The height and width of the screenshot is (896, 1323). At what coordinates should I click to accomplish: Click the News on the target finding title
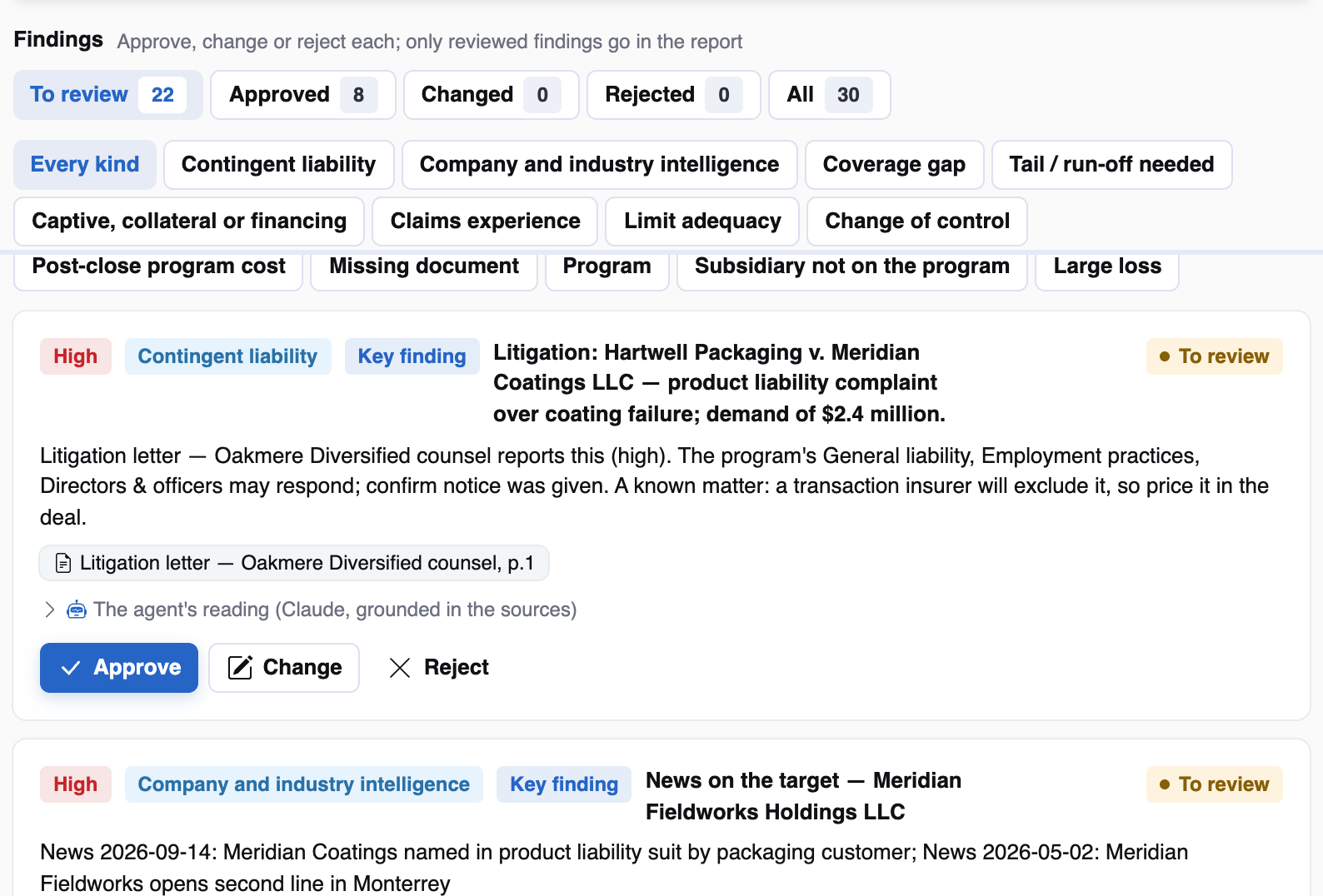804,796
